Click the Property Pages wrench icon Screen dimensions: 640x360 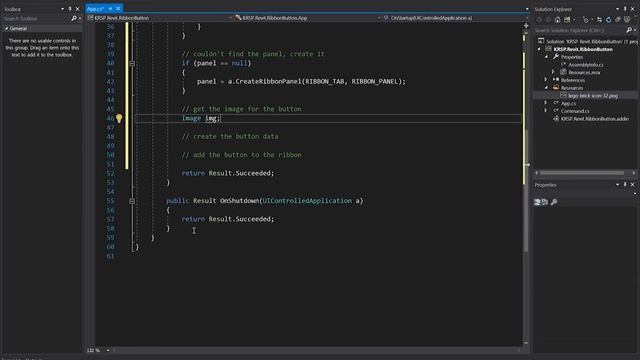(554, 202)
